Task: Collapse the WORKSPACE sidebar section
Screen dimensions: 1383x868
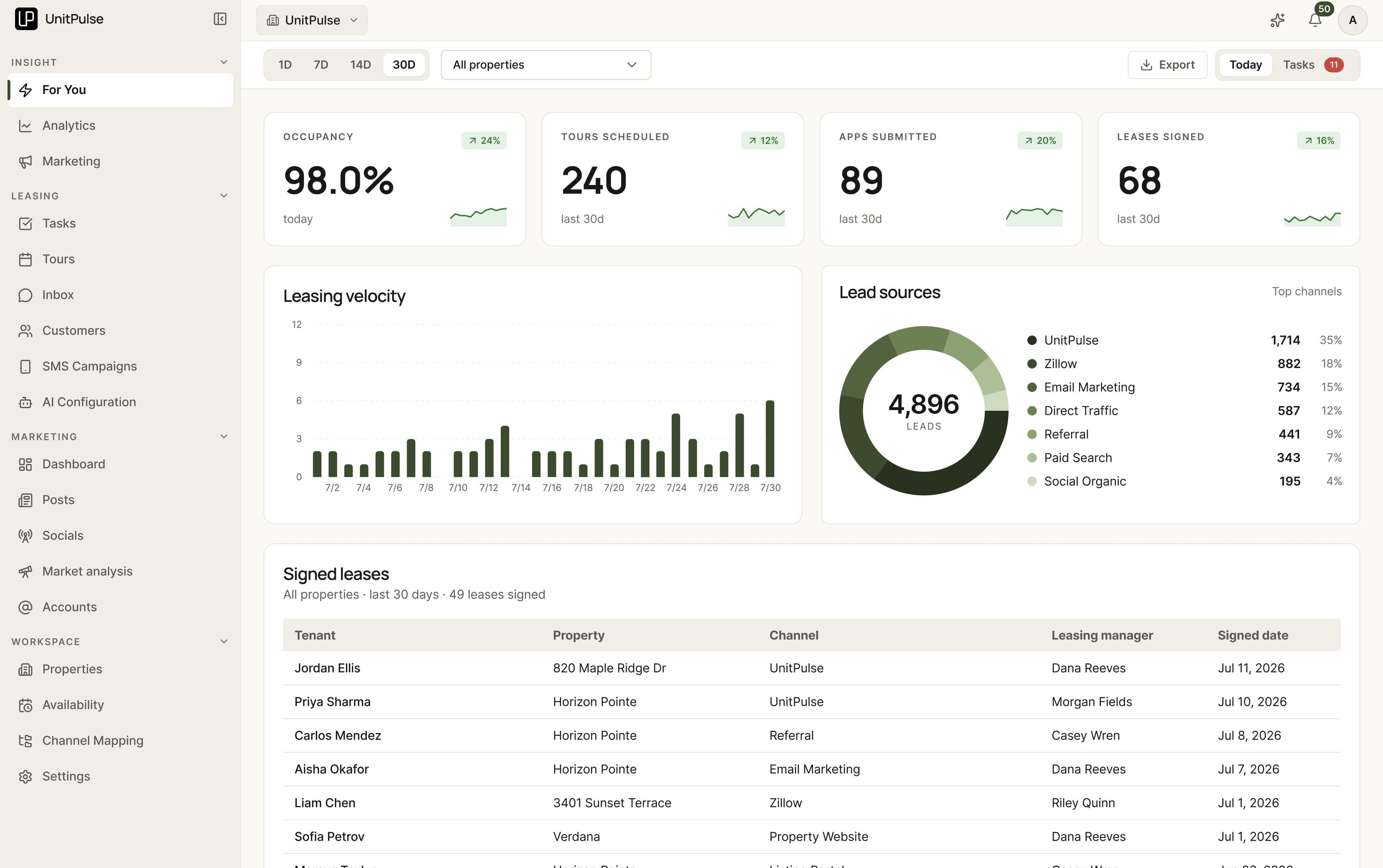Action: point(224,641)
